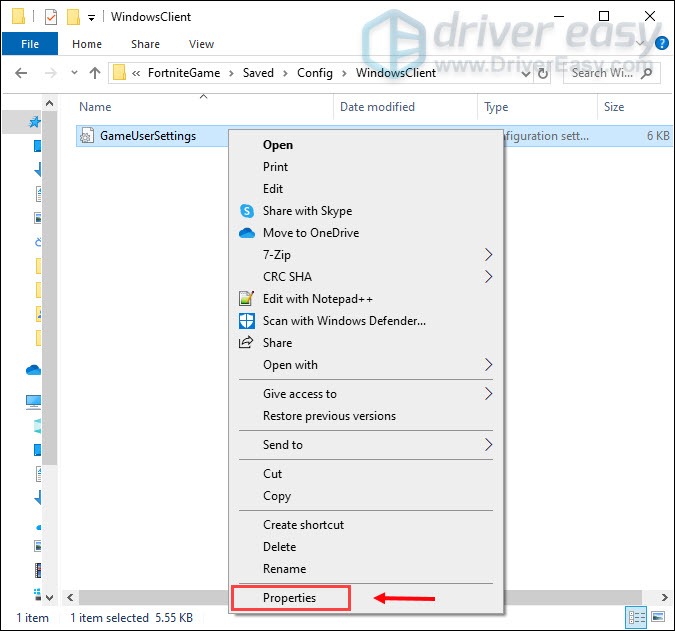This screenshot has height=631, width=675.
Task: Click the GameUserSettings file icon
Action: tap(87, 136)
